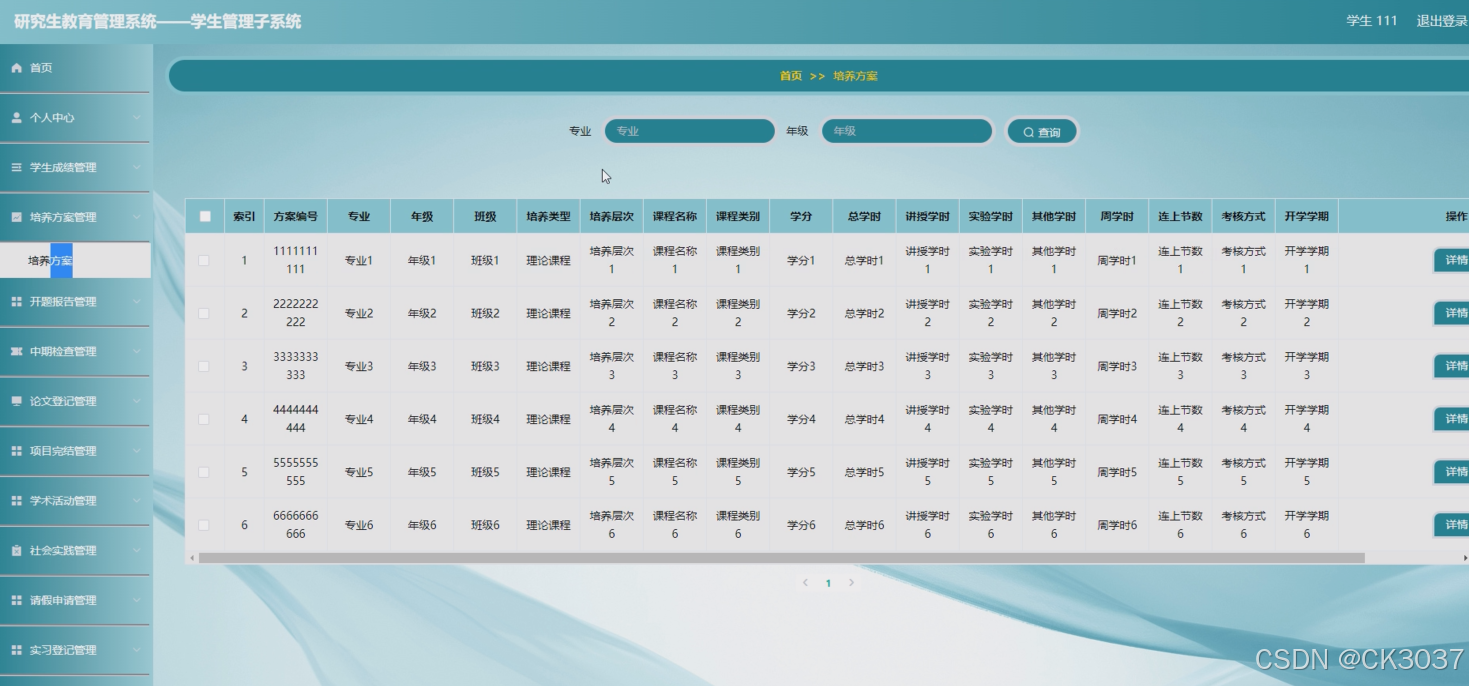Check the checkbox for 方案编号 1111111111

pos(204,262)
